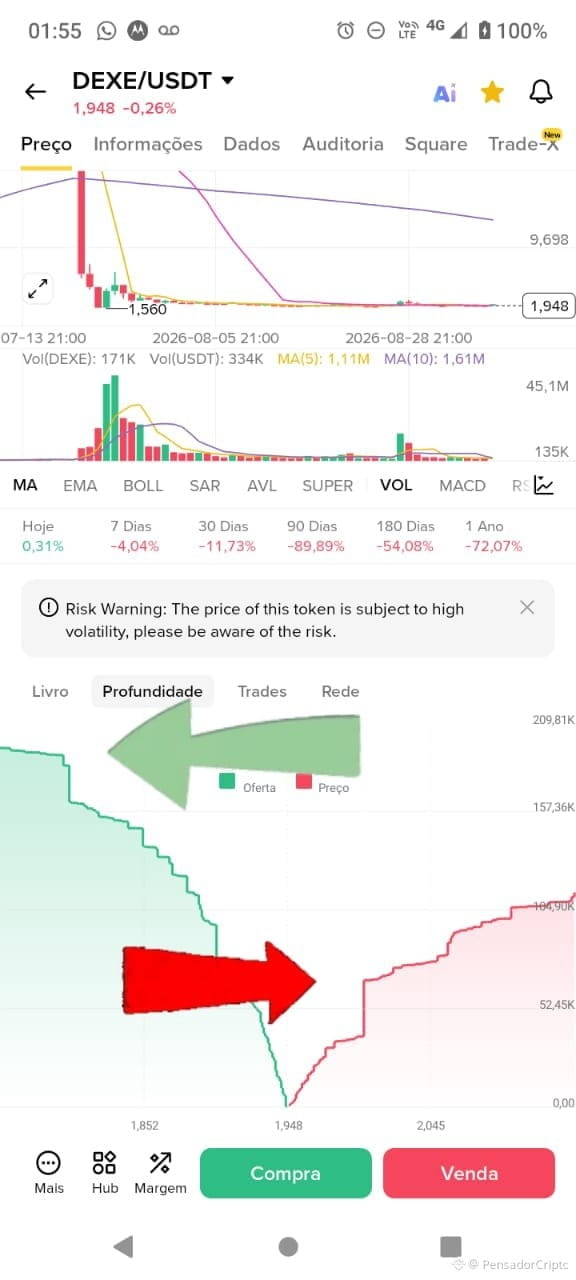
Task: Open the AI assistant icon
Action: [x=444, y=93]
